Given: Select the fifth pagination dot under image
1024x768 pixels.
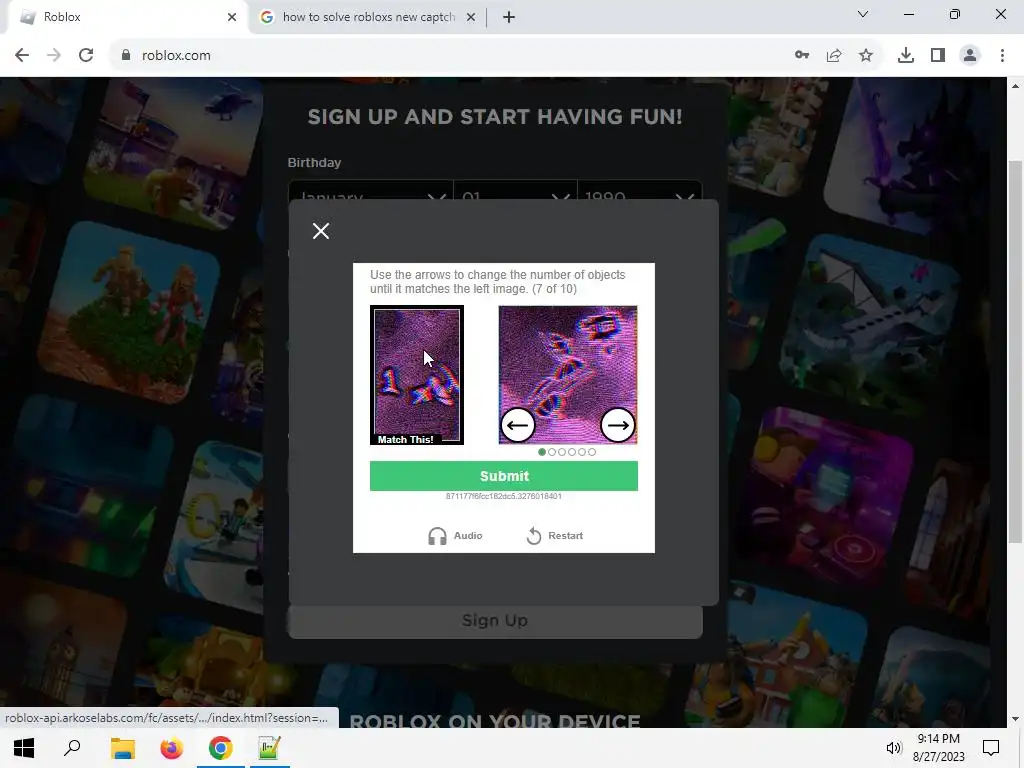Looking at the screenshot, I should [x=582, y=452].
